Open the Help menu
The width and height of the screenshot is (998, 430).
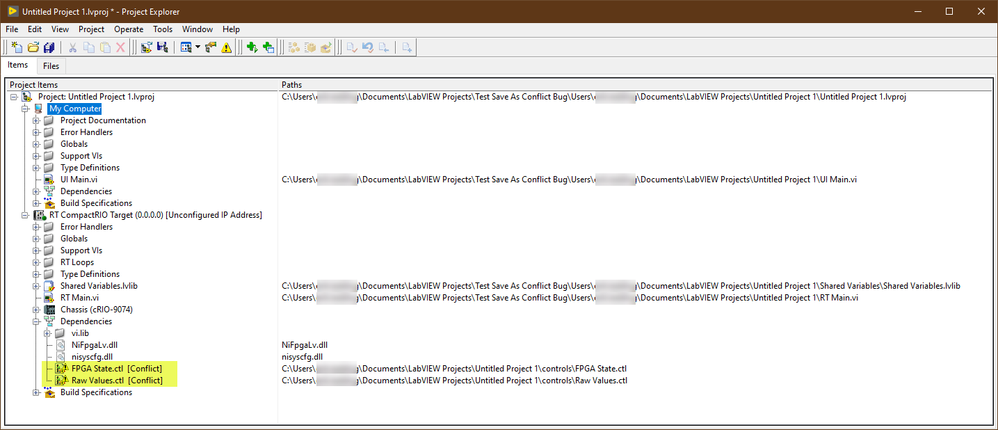click(x=231, y=29)
